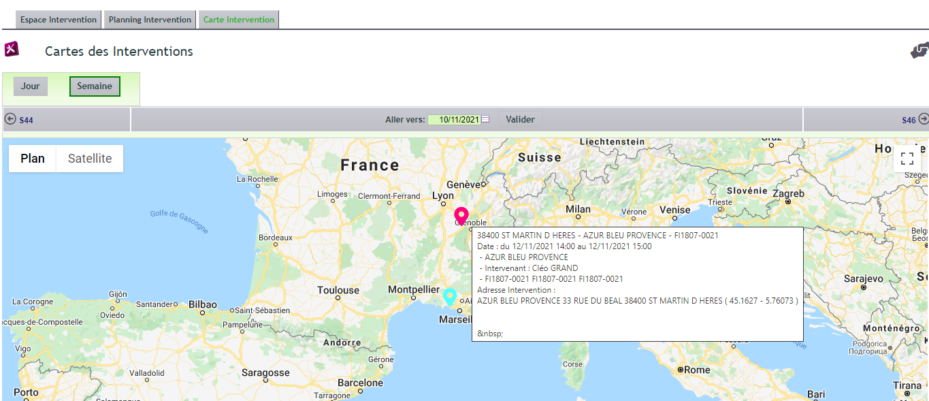Click the Lyon city label
The image size is (929, 401).
443,195
